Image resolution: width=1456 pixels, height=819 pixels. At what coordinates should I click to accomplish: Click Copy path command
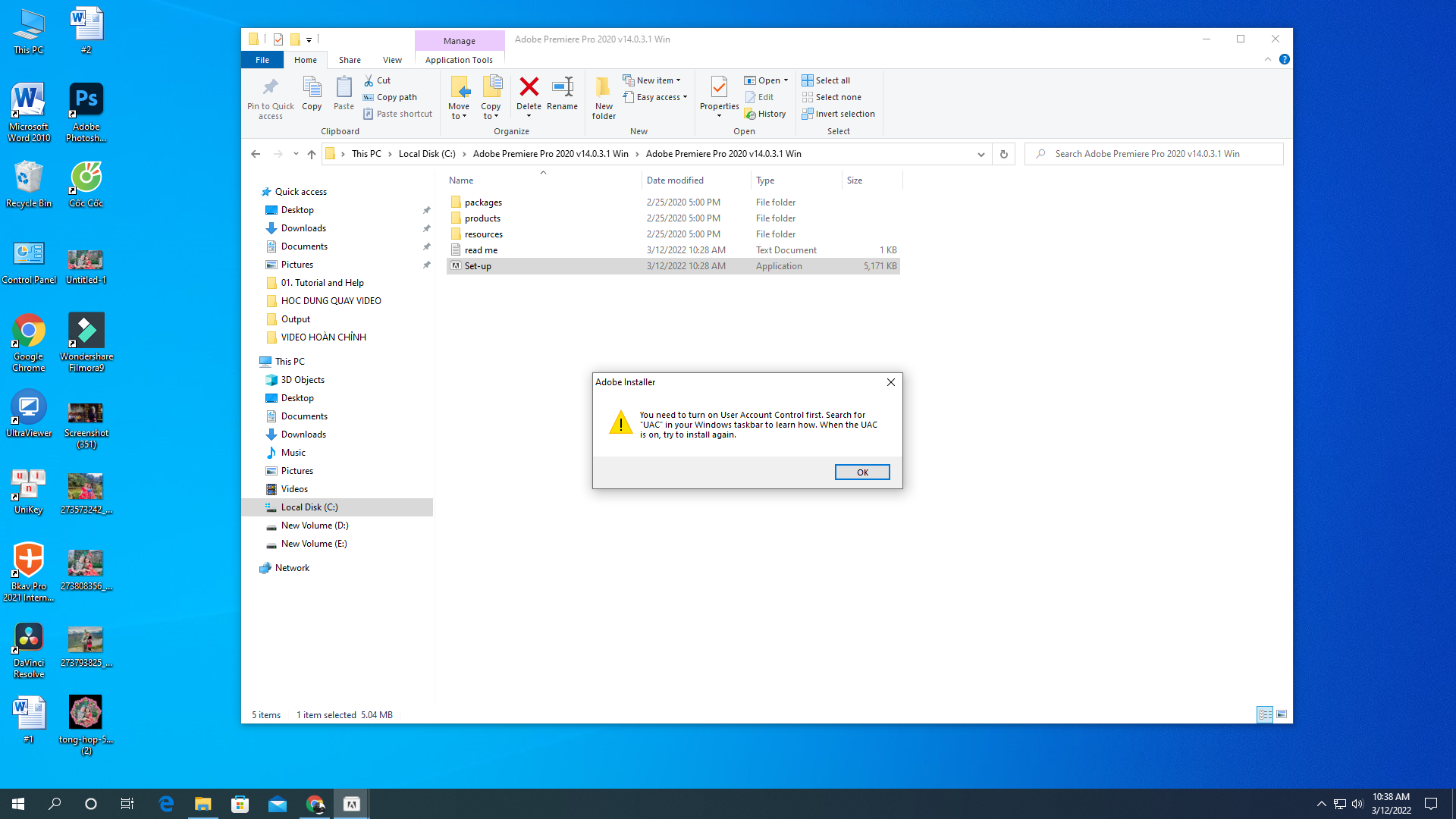tap(390, 97)
